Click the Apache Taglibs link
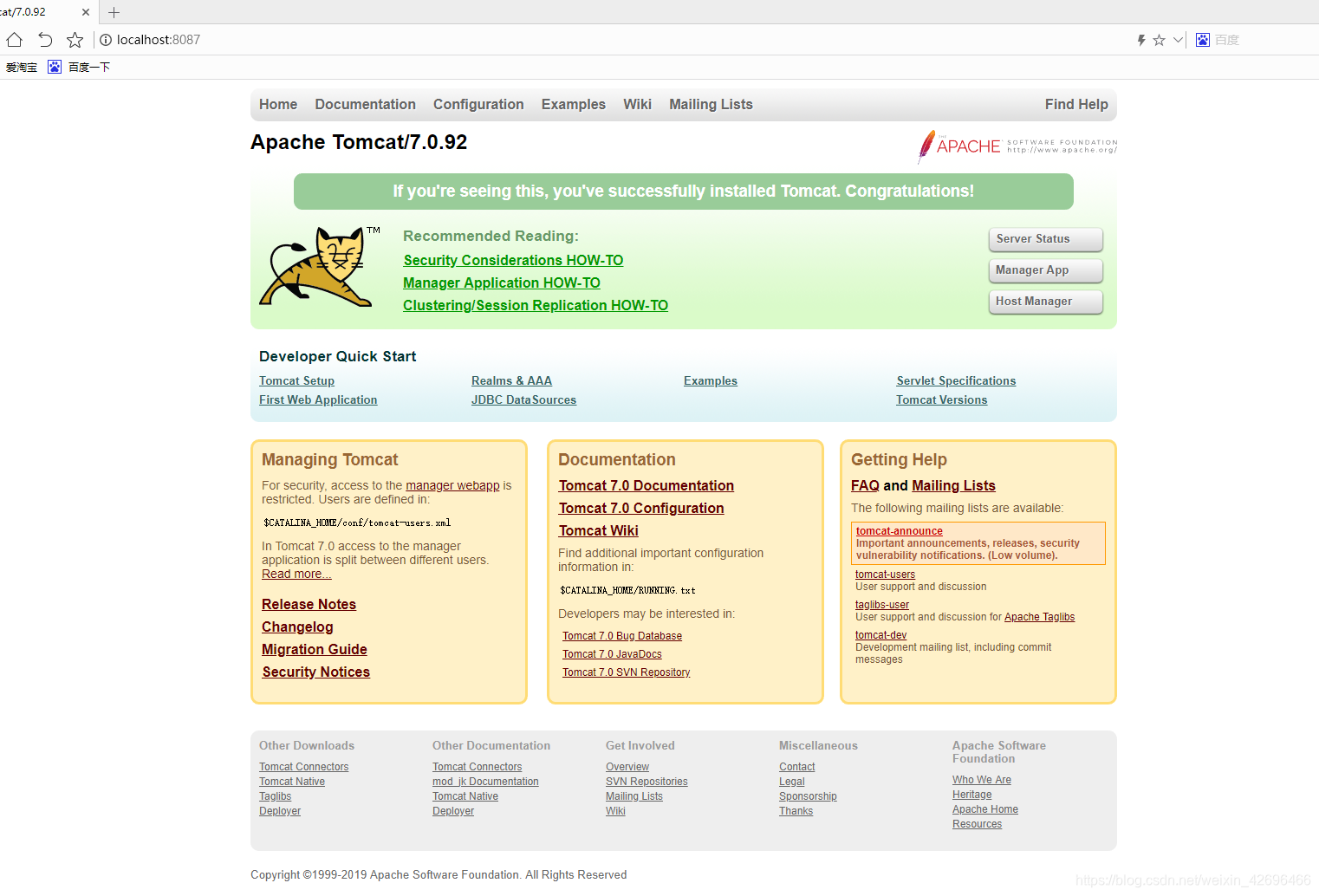Image resolution: width=1319 pixels, height=896 pixels. 1039,617
